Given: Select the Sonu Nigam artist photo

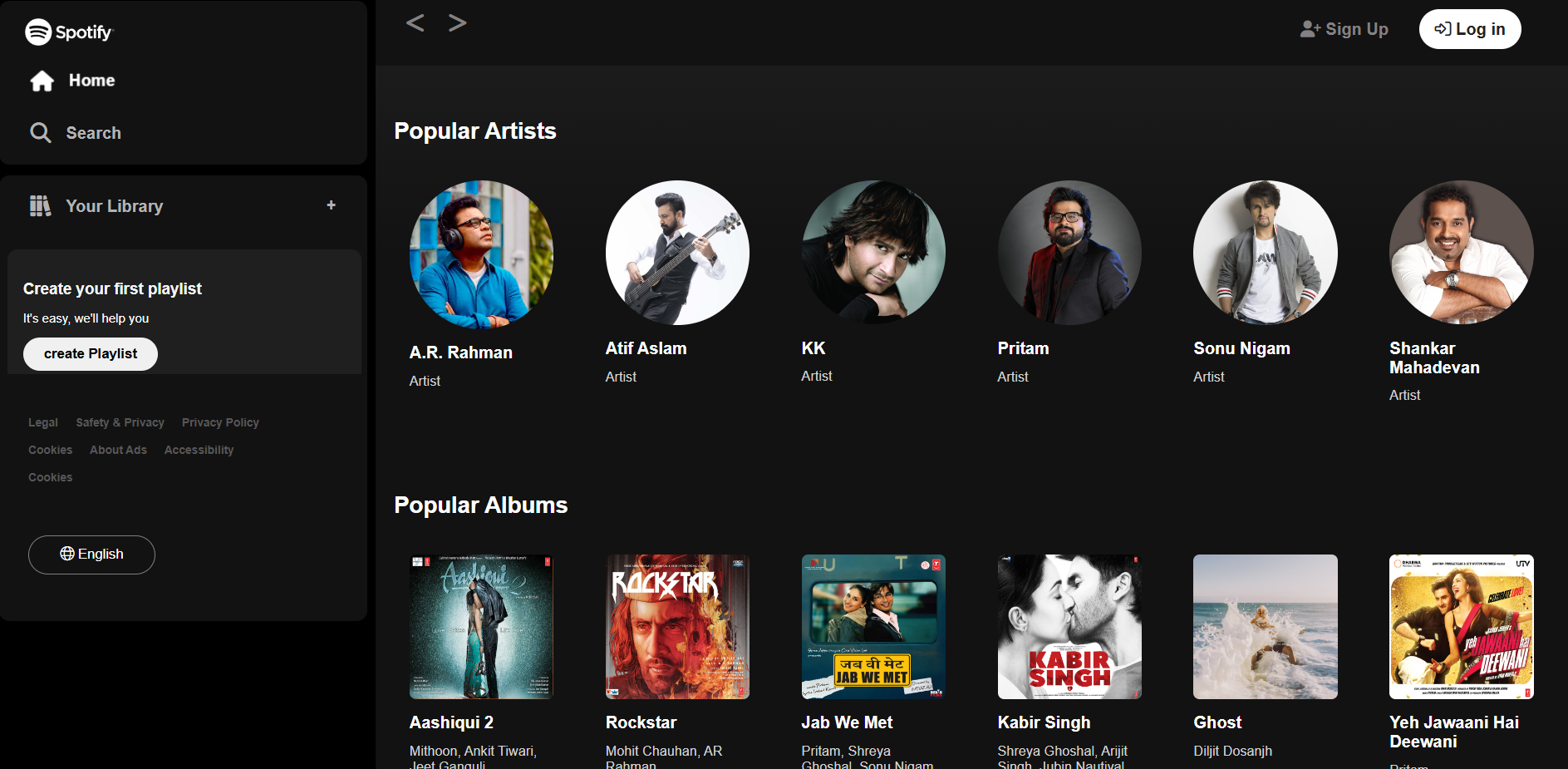Looking at the screenshot, I should [x=1265, y=252].
